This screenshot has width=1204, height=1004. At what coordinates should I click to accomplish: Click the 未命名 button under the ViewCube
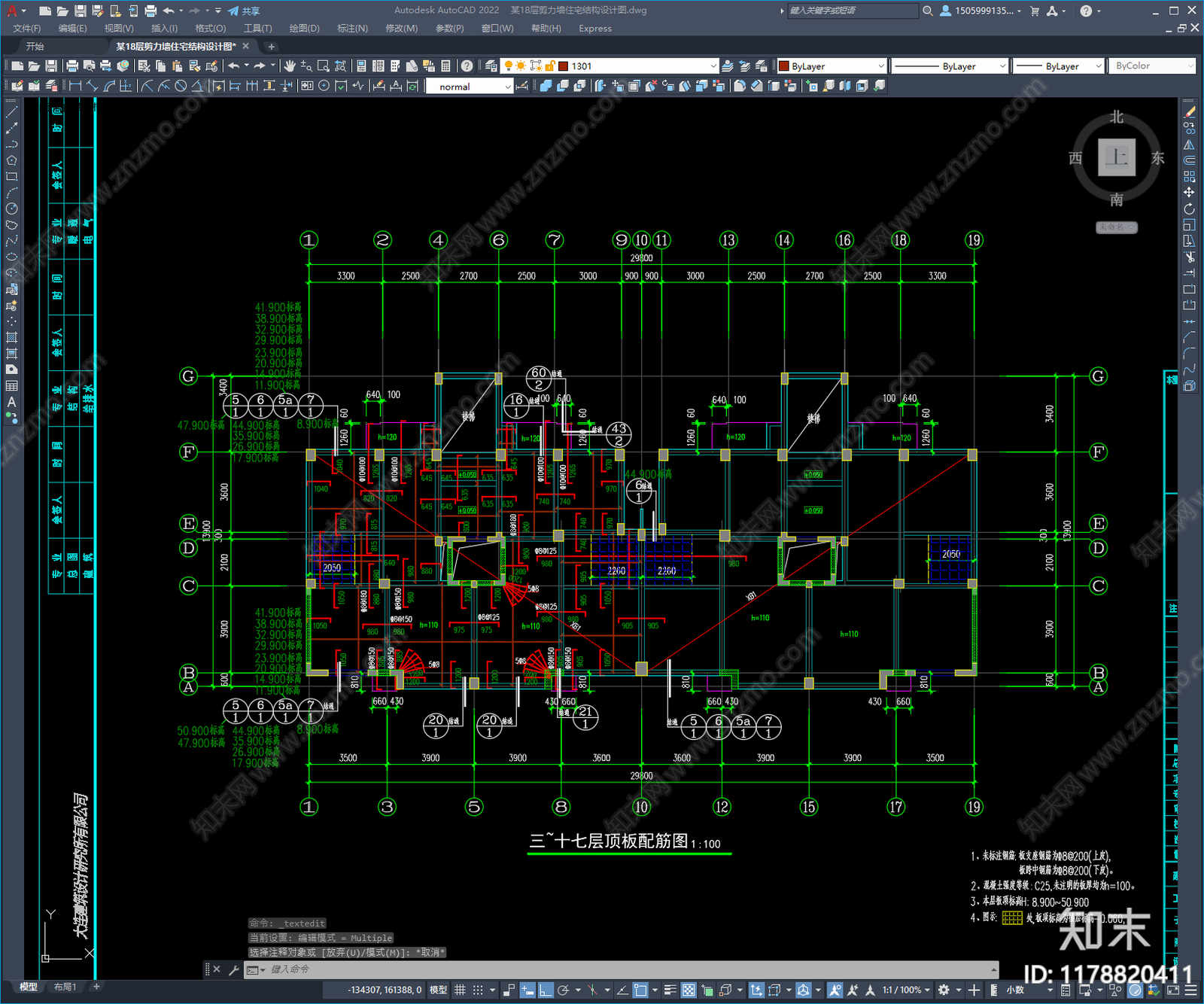click(1116, 227)
